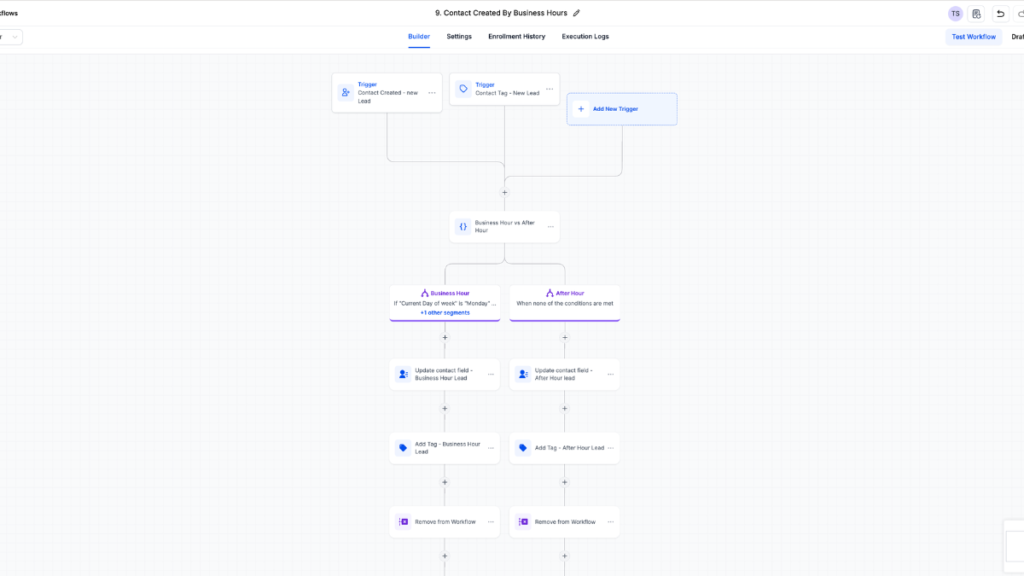Switch to the Settings tab
Viewport: 1024px width, 576px height.
point(459,37)
